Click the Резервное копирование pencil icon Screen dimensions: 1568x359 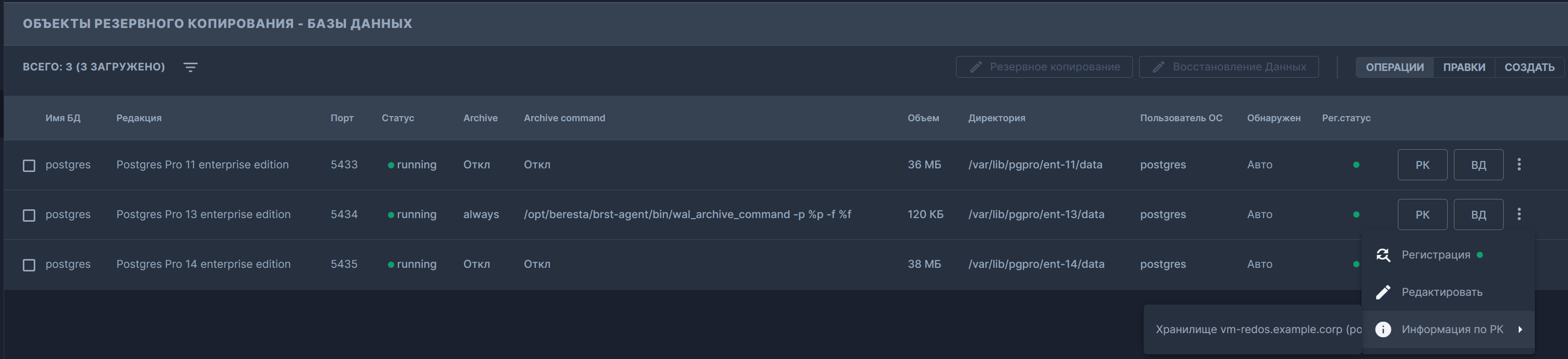pos(976,67)
